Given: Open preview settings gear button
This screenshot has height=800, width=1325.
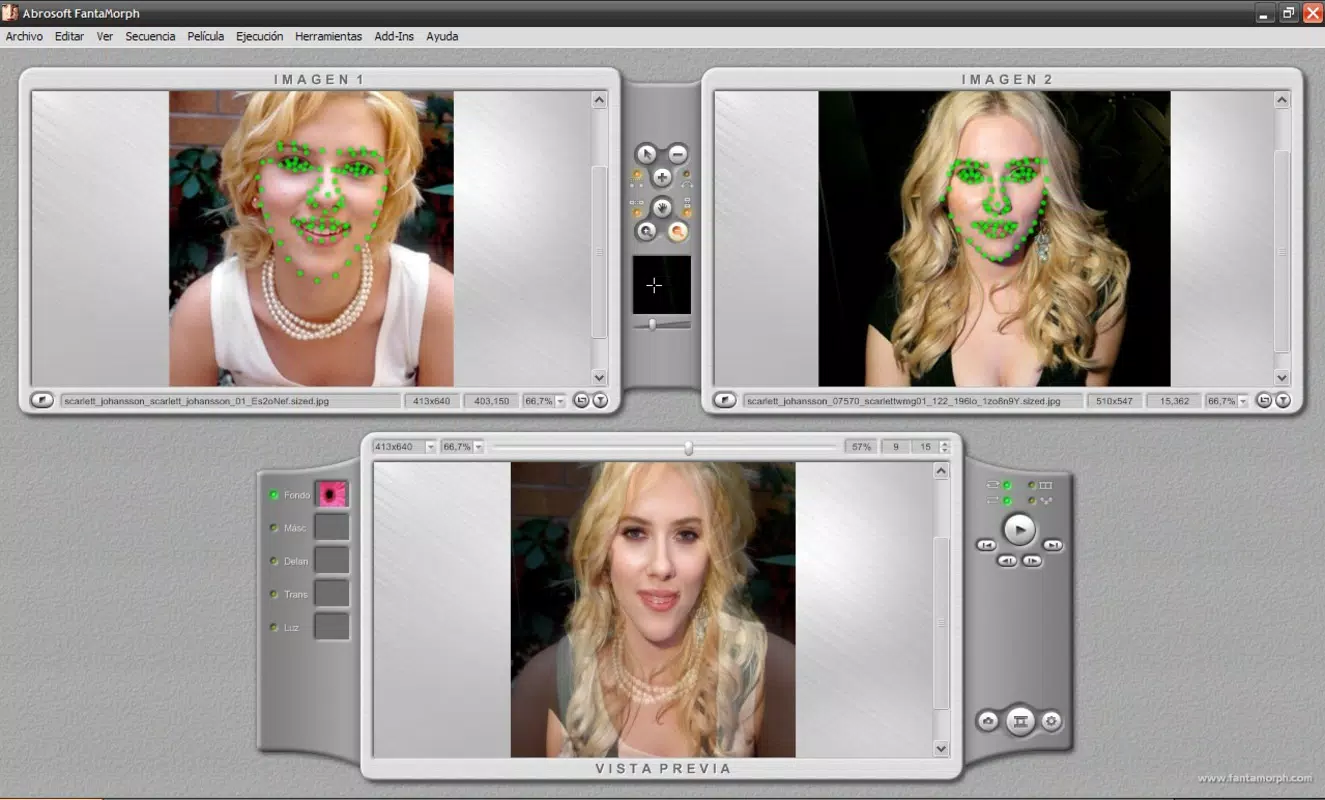Looking at the screenshot, I should (x=1050, y=721).
